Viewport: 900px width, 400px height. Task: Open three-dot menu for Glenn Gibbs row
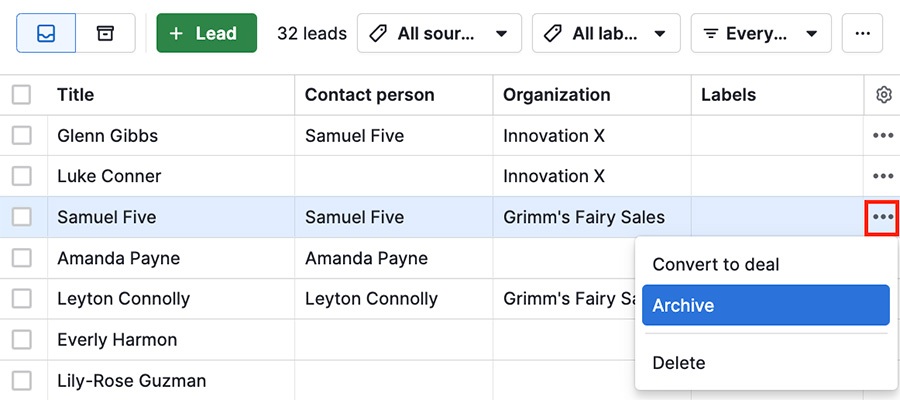pos(883,135)
